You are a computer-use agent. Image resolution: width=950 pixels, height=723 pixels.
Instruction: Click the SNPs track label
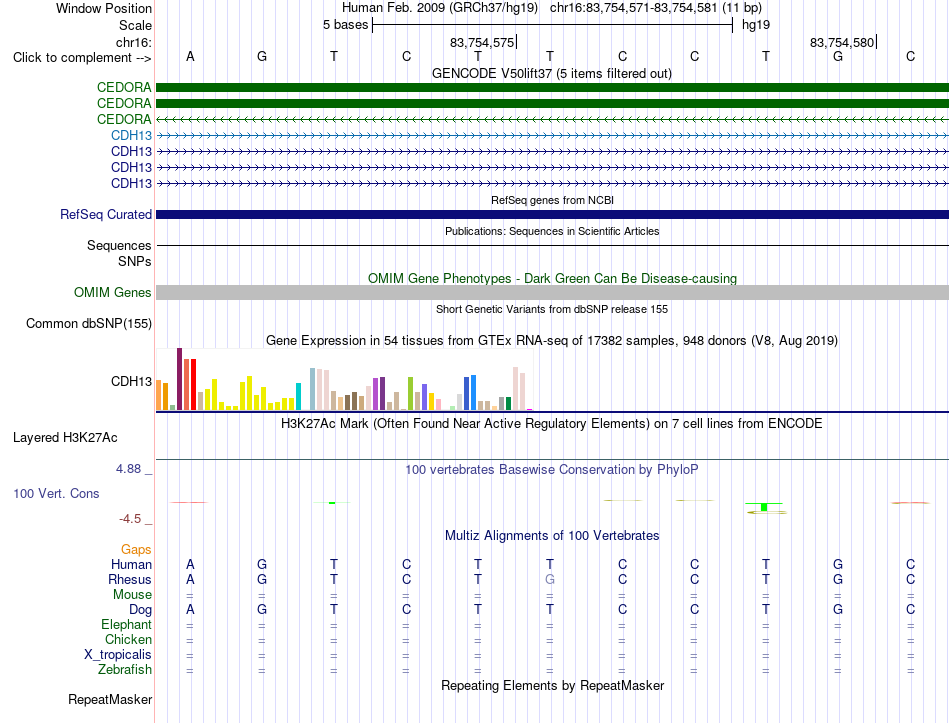[x=135, y=261]
